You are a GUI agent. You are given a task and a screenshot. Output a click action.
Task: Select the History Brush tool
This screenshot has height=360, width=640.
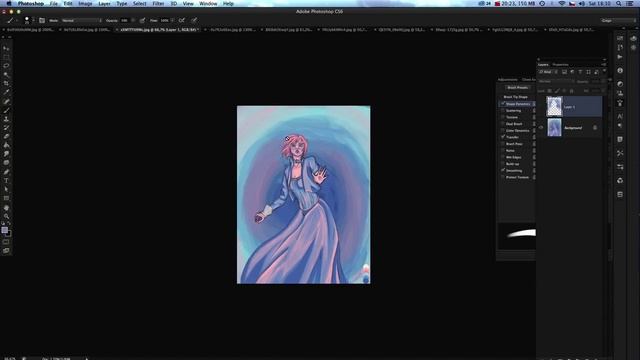click(x=6, y=128)
